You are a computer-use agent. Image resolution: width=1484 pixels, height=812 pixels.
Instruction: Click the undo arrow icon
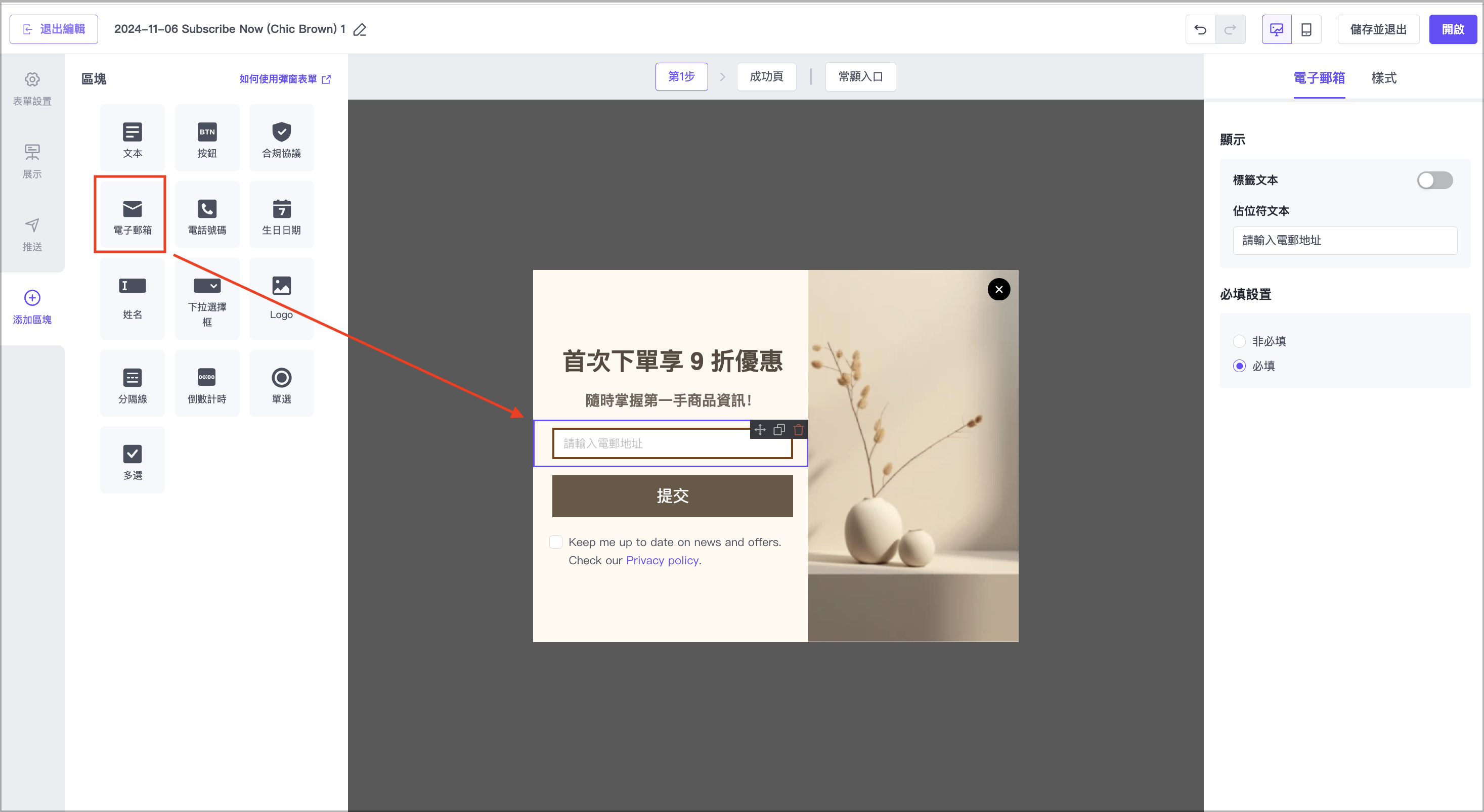pos(1200,29)
